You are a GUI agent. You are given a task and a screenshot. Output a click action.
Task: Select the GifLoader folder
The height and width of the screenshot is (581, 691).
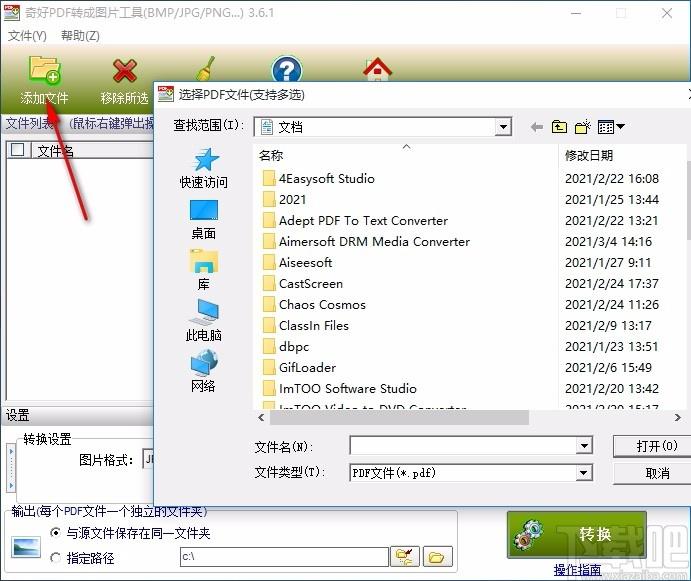[299, 368]
